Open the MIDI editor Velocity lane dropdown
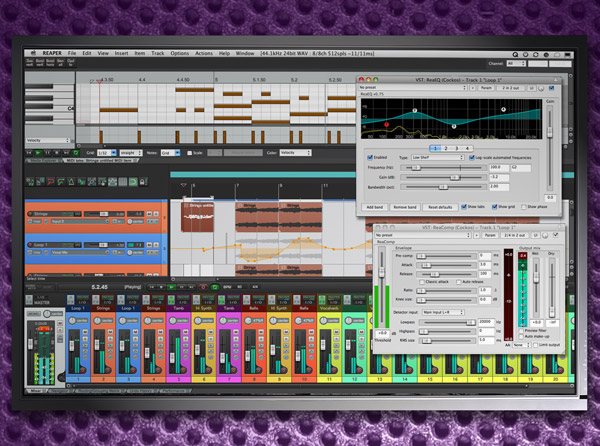 click(x=48, y=141)
